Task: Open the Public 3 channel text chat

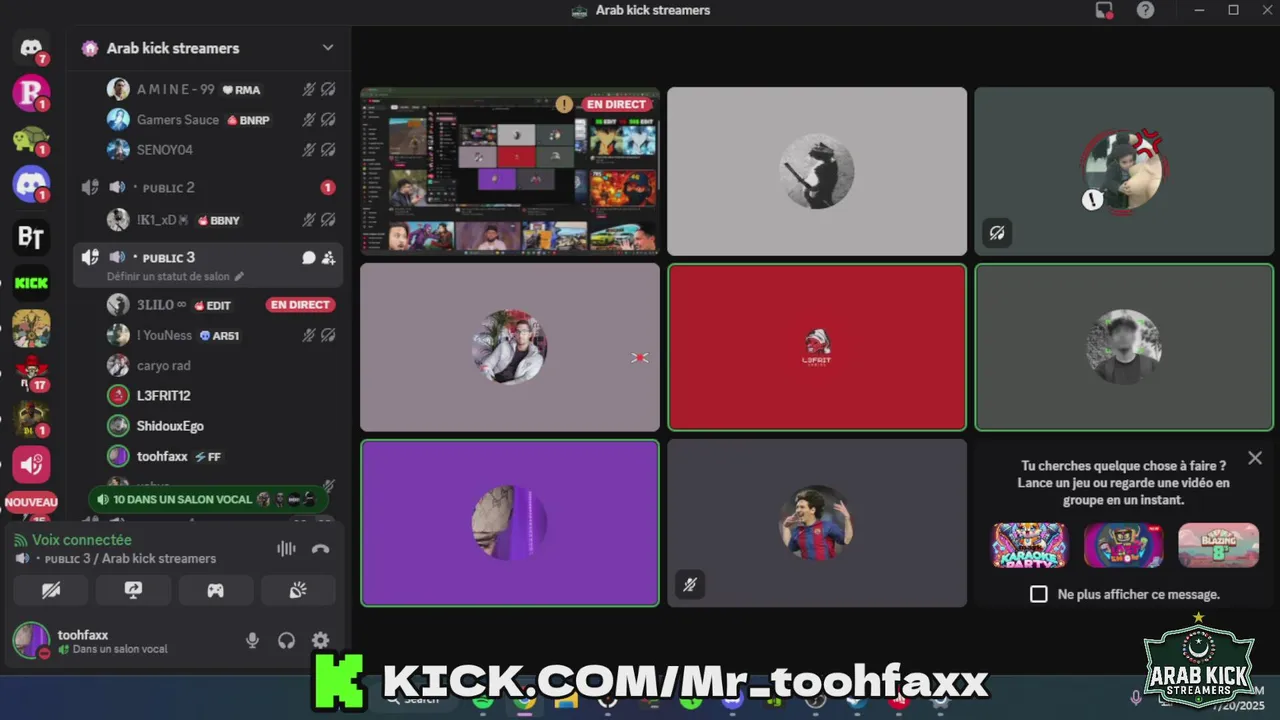Action: point(308,258)
